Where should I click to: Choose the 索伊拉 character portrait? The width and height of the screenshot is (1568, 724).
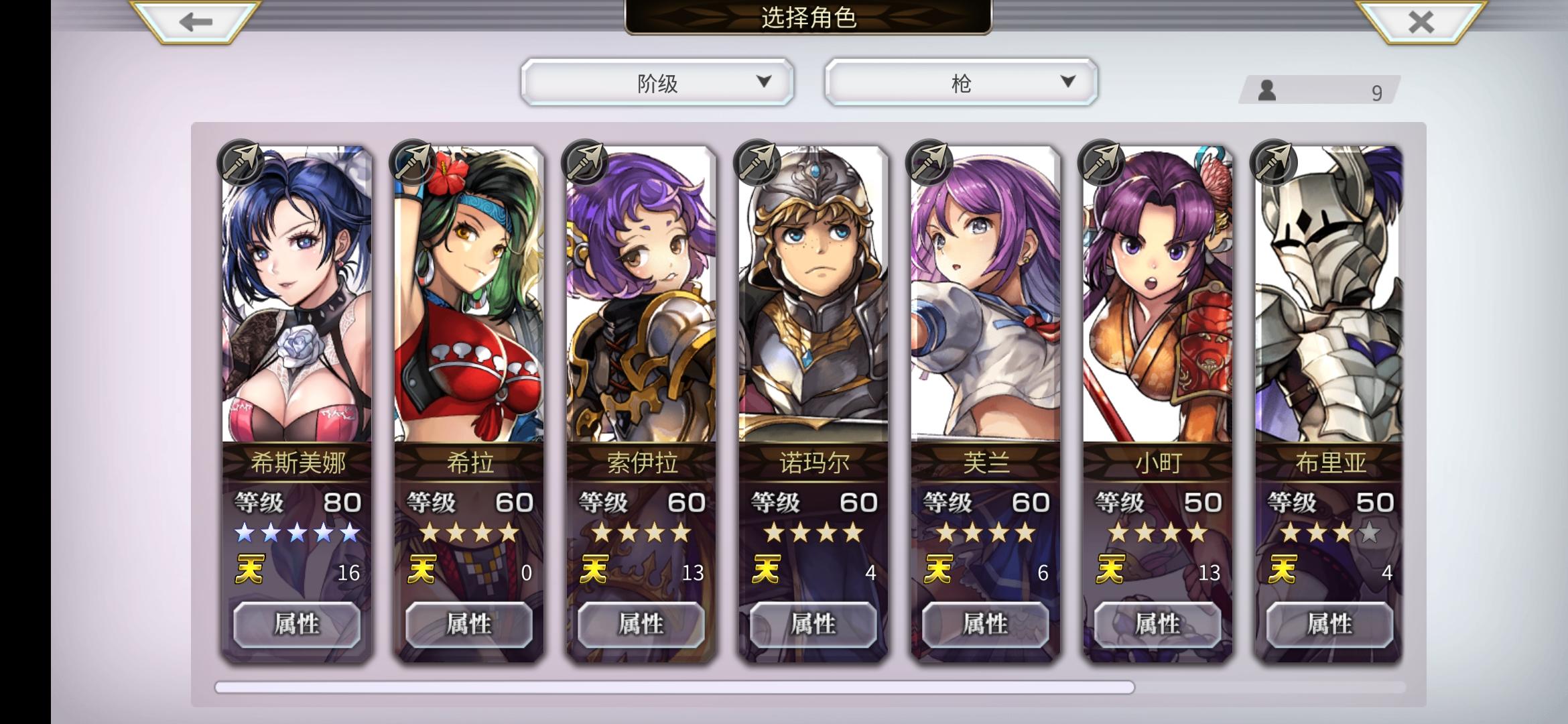[x=641, y=294]
